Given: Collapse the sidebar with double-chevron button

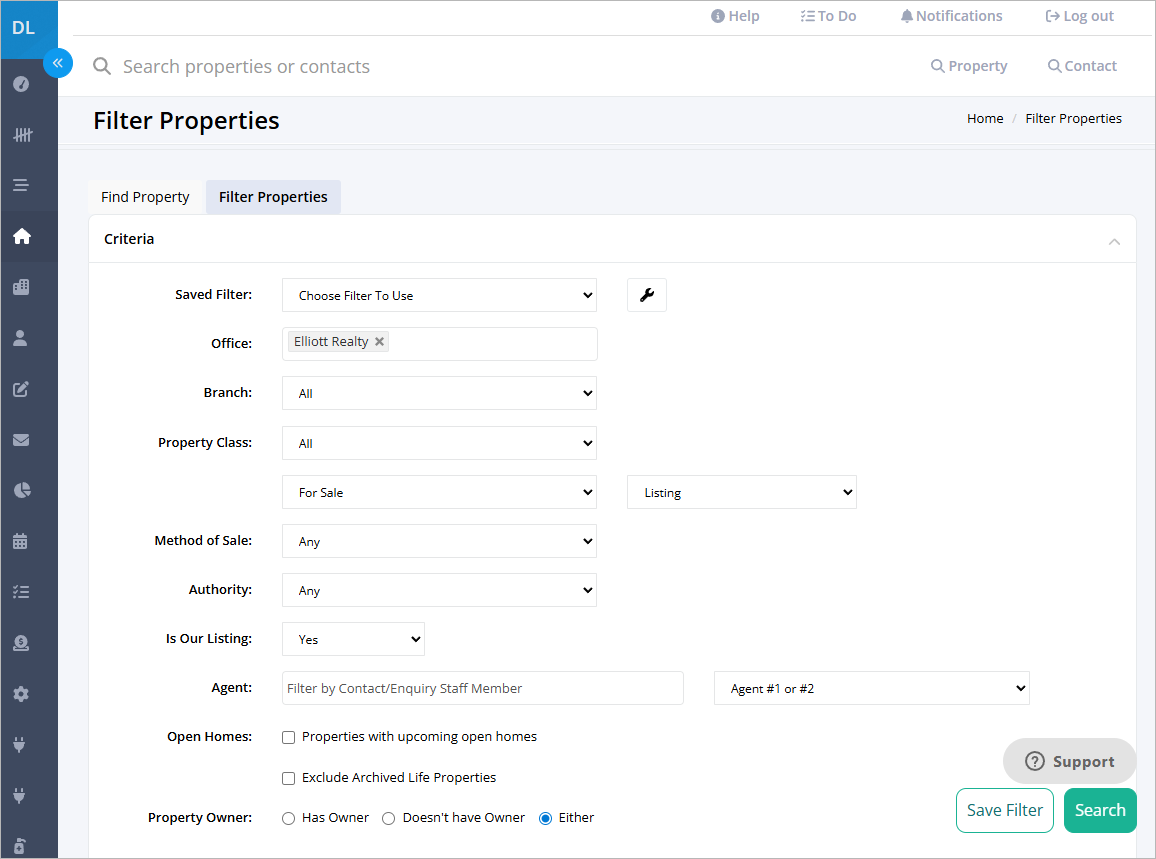Looking at the screenshot, I should 58,63.
